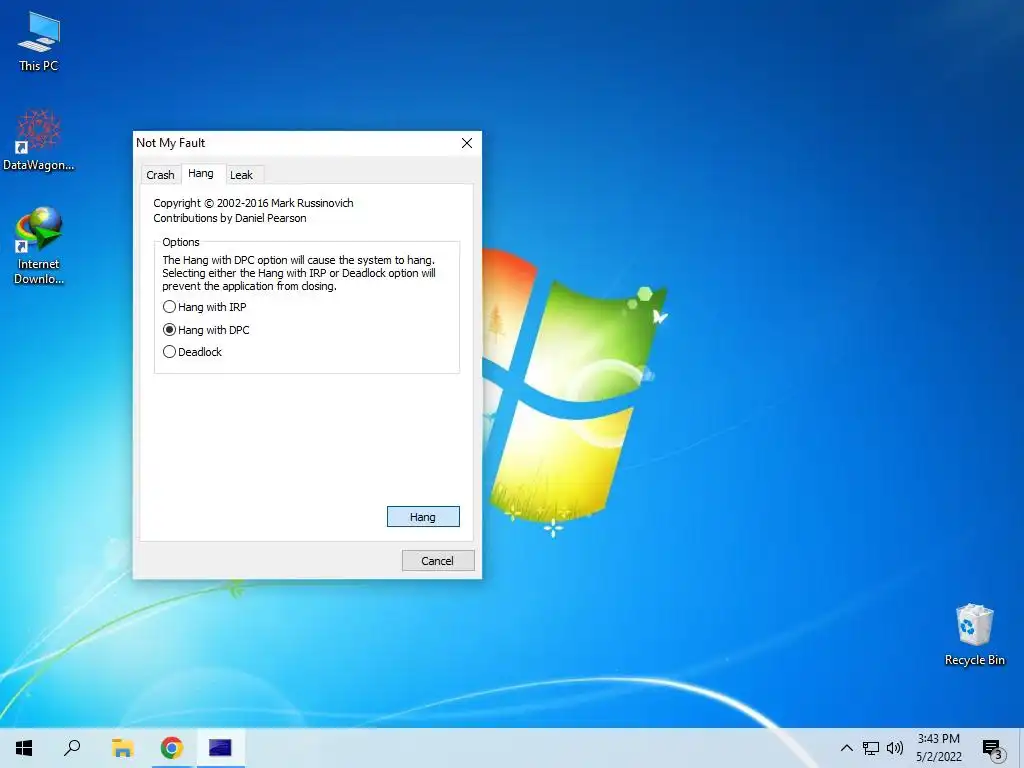Select the Internet Download Manager shortcut
The height and width of the screenshot is (768, 1024).
point(39,246)
